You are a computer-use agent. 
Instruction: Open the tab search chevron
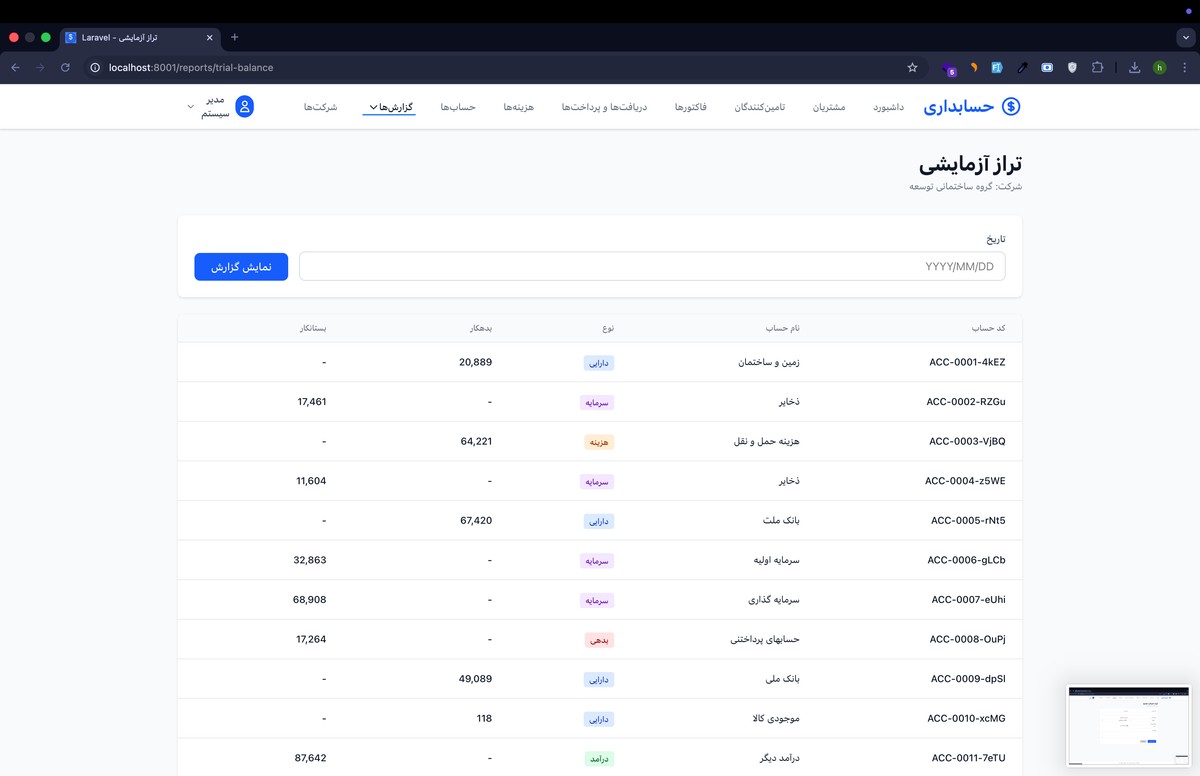tap(1185, 37)
